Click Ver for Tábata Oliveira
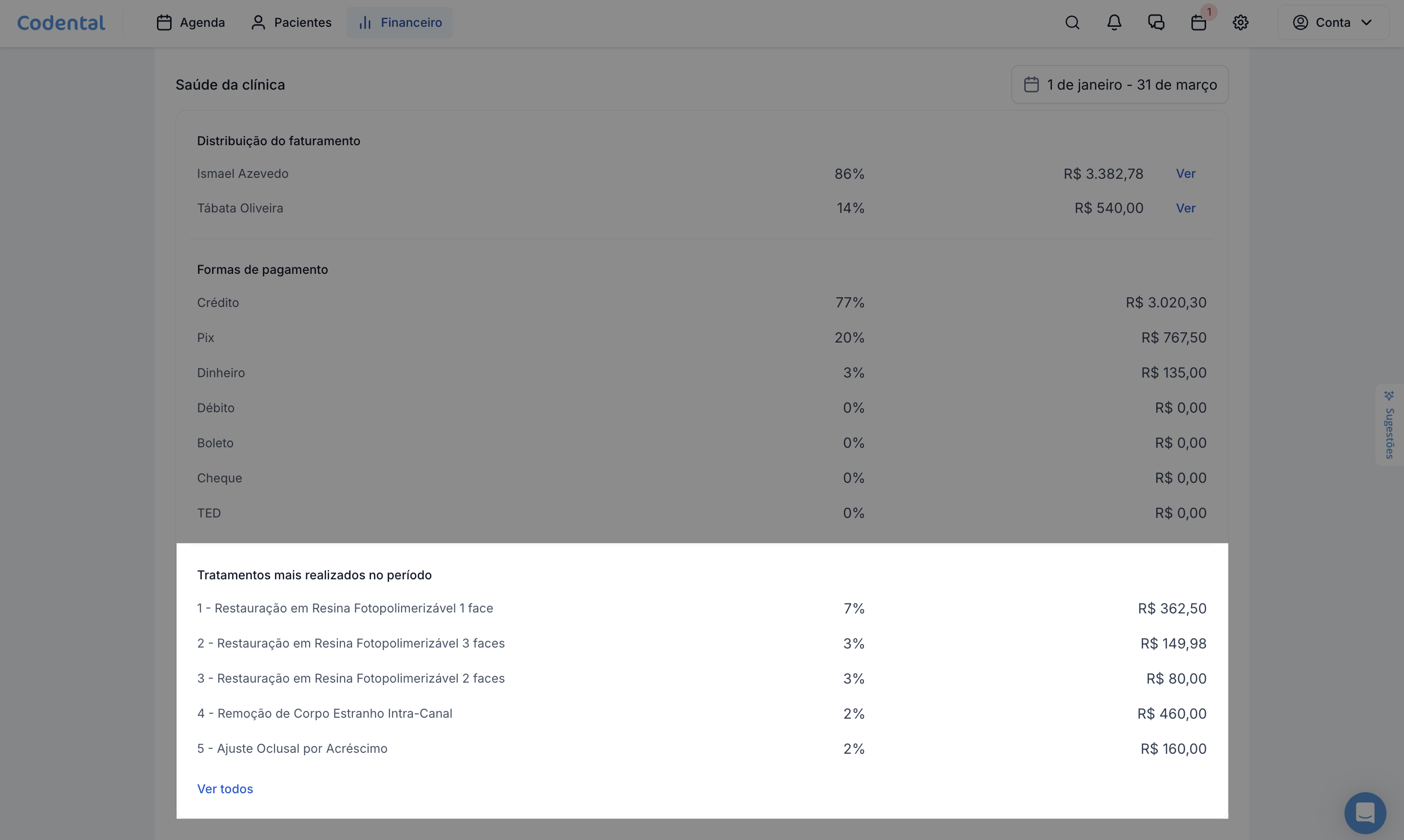Viewport: 1404px width, 840px height. click(1186, 209)
